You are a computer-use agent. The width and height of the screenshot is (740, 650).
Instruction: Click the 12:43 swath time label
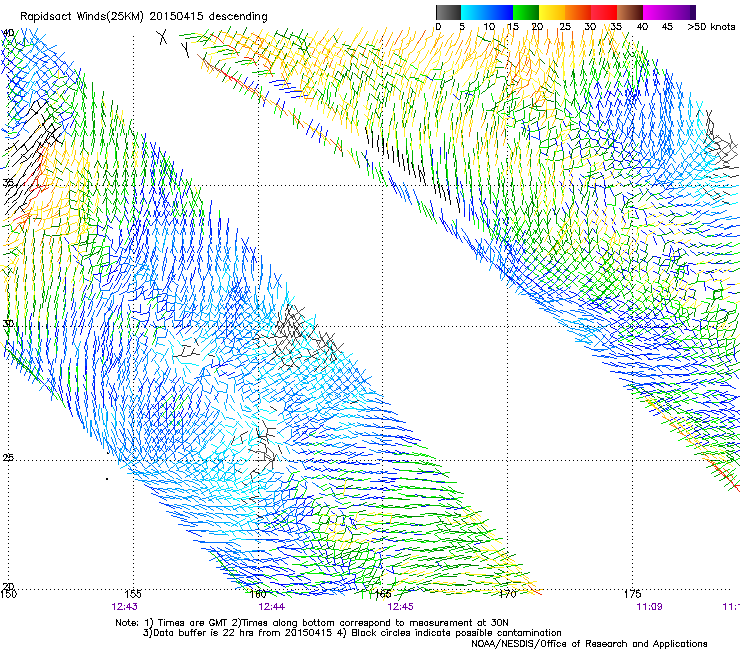click(x=125, y=607)
